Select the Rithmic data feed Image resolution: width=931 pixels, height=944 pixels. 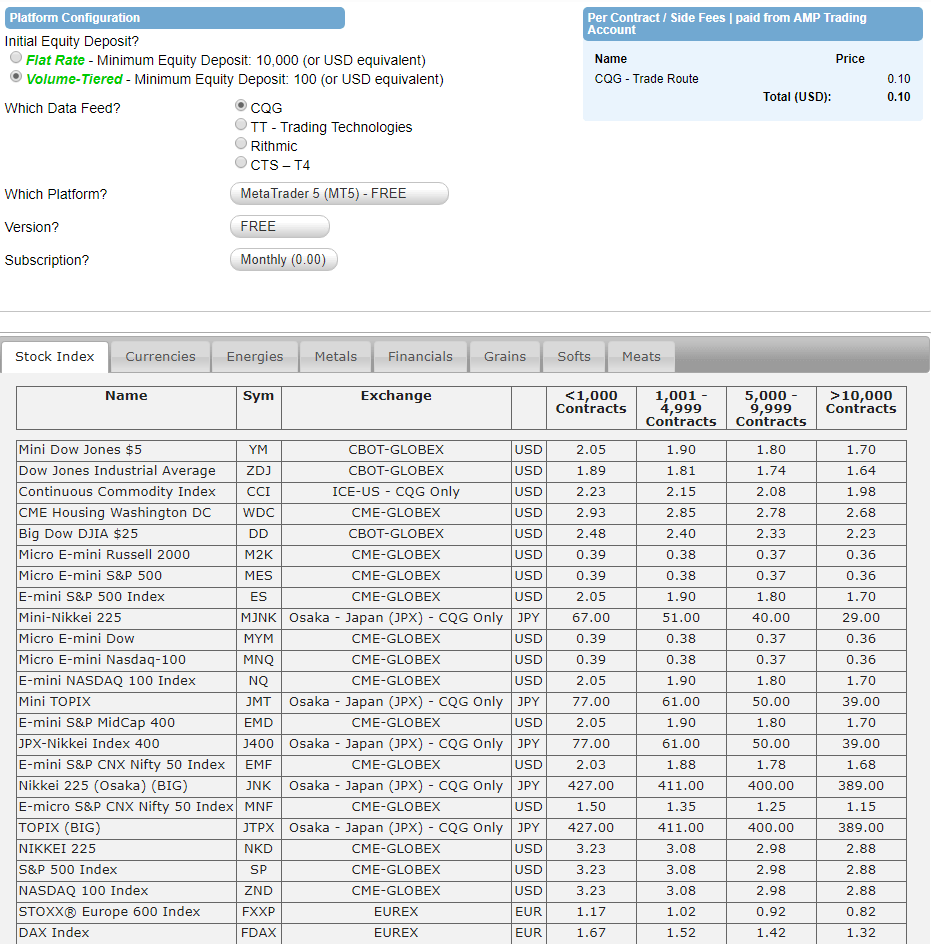pos(241,144)
